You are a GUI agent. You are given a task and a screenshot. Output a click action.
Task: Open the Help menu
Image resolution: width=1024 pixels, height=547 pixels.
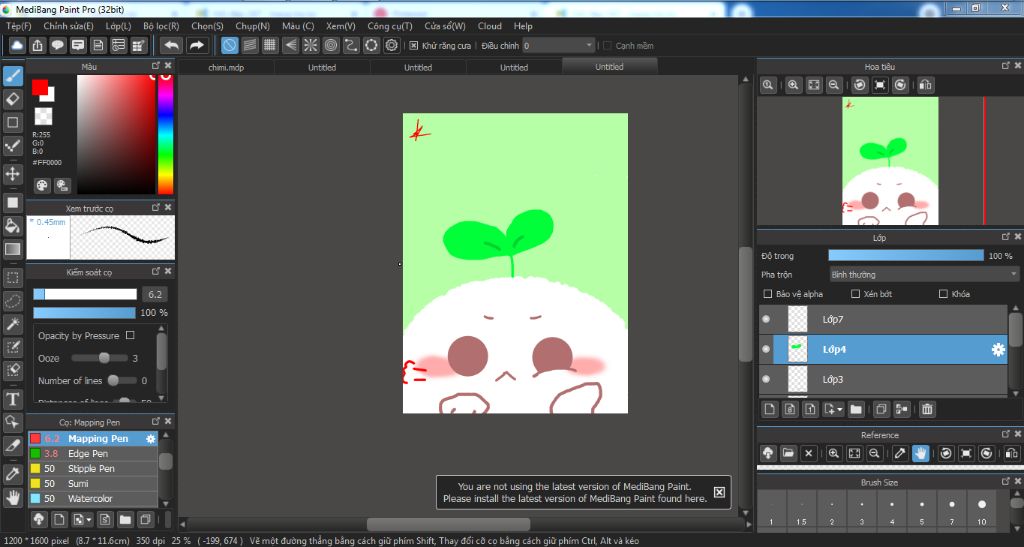pos(523,26)
